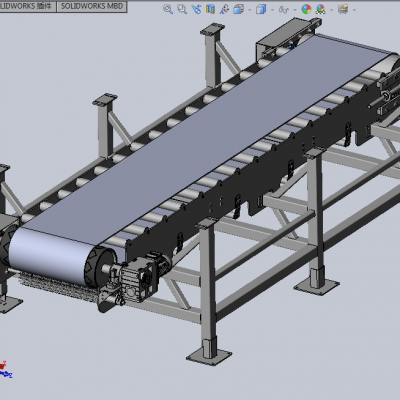Select the Zoom to Area tool
This screenshot has height=400, width=400.
[182, 9]
